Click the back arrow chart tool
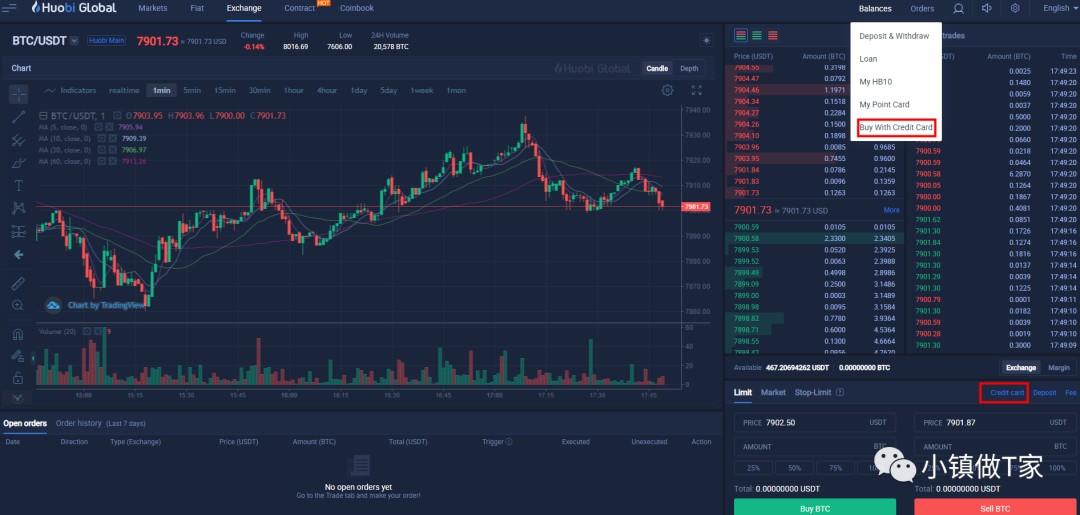 click(x=19, y=254)
